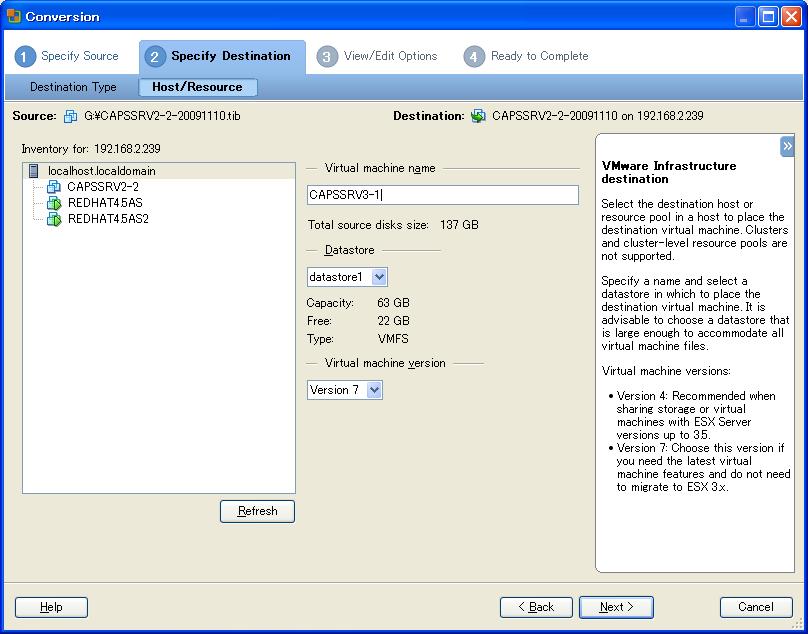
Task: Click the resize grip in window corner
Action: 797,624
